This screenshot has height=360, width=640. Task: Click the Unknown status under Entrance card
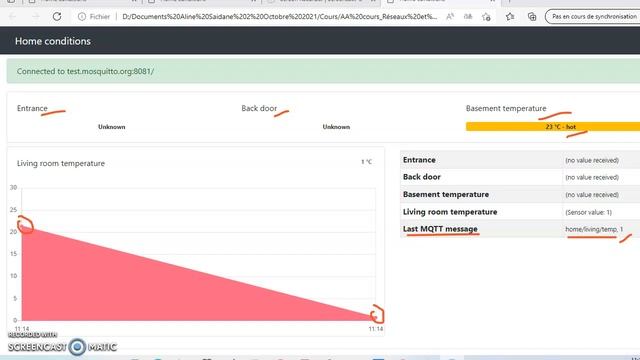[x=111, y=127]
